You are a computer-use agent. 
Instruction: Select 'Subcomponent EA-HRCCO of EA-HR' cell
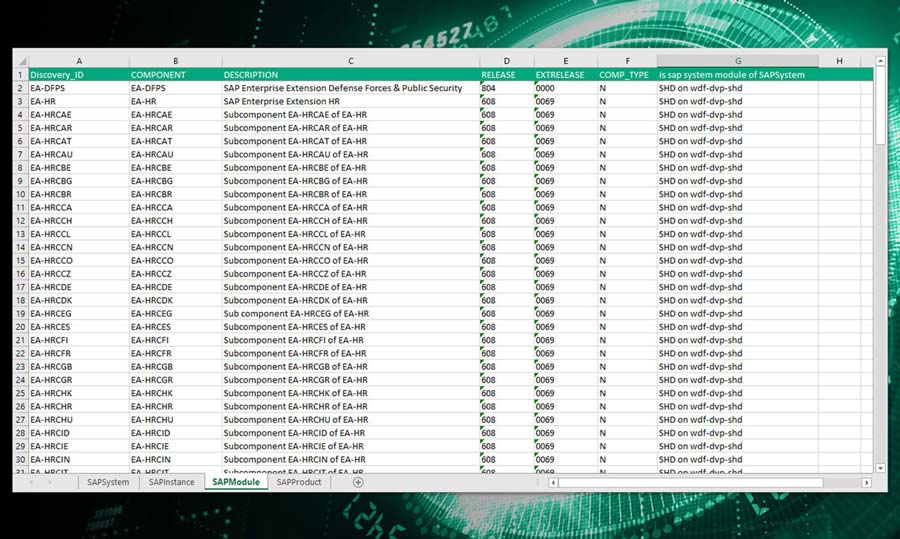[x=351, y=261]
